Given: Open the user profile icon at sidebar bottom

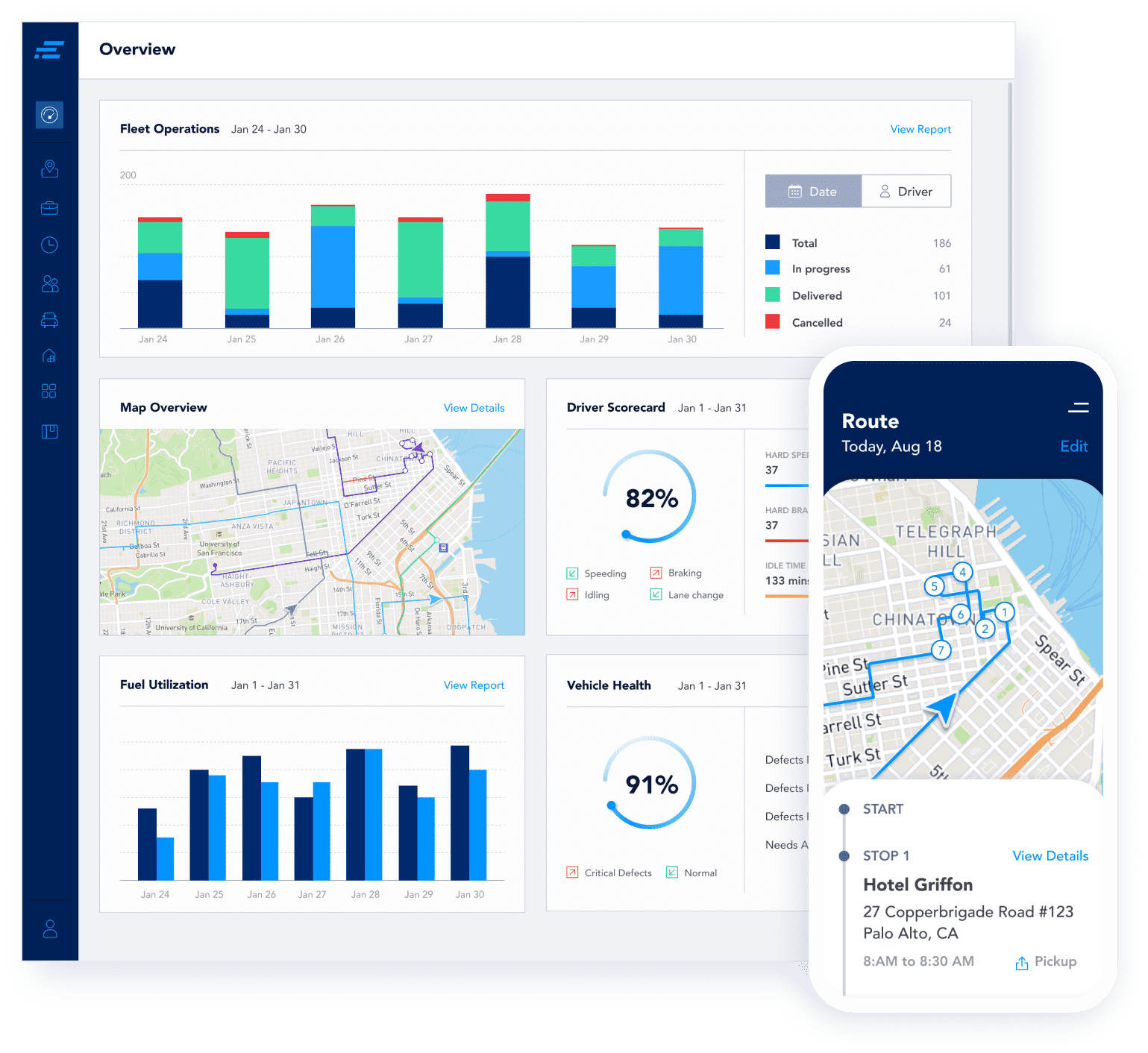Looking at the screenshot, I should click(x=50, y=928).
